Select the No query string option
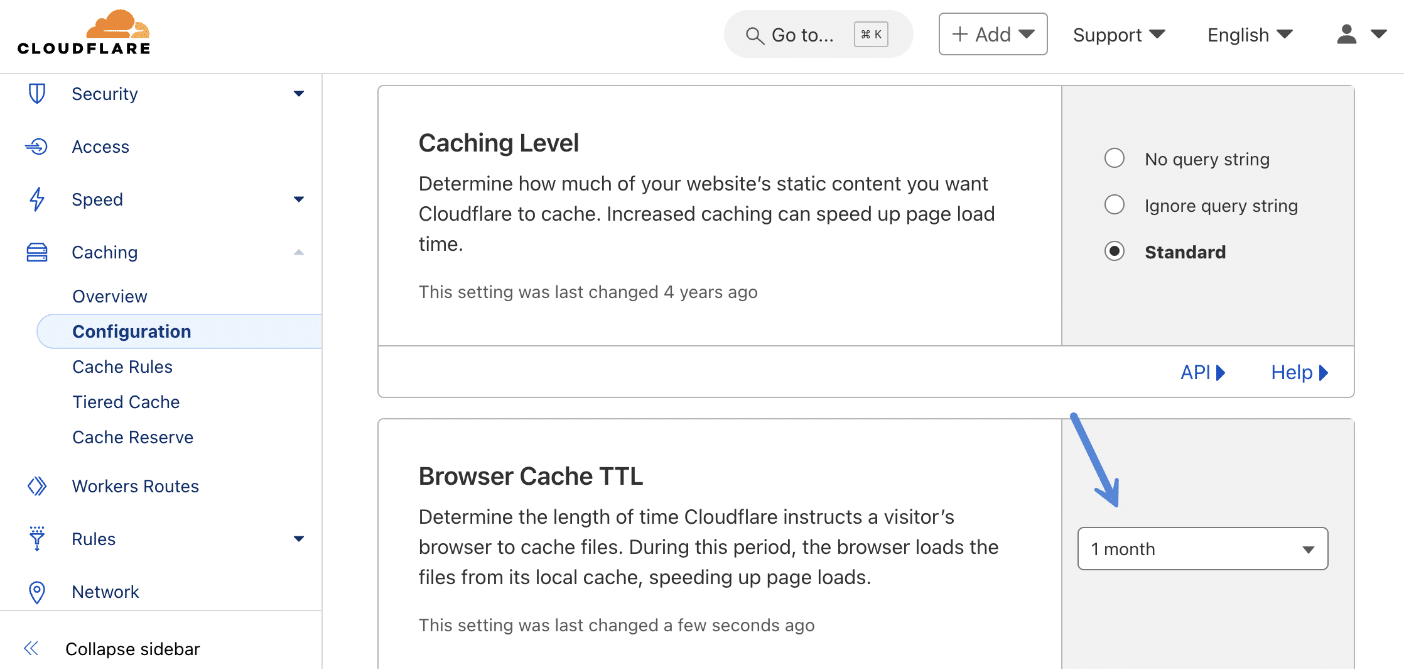Viewport: 1404px width, 669px height. (1114, 158)
